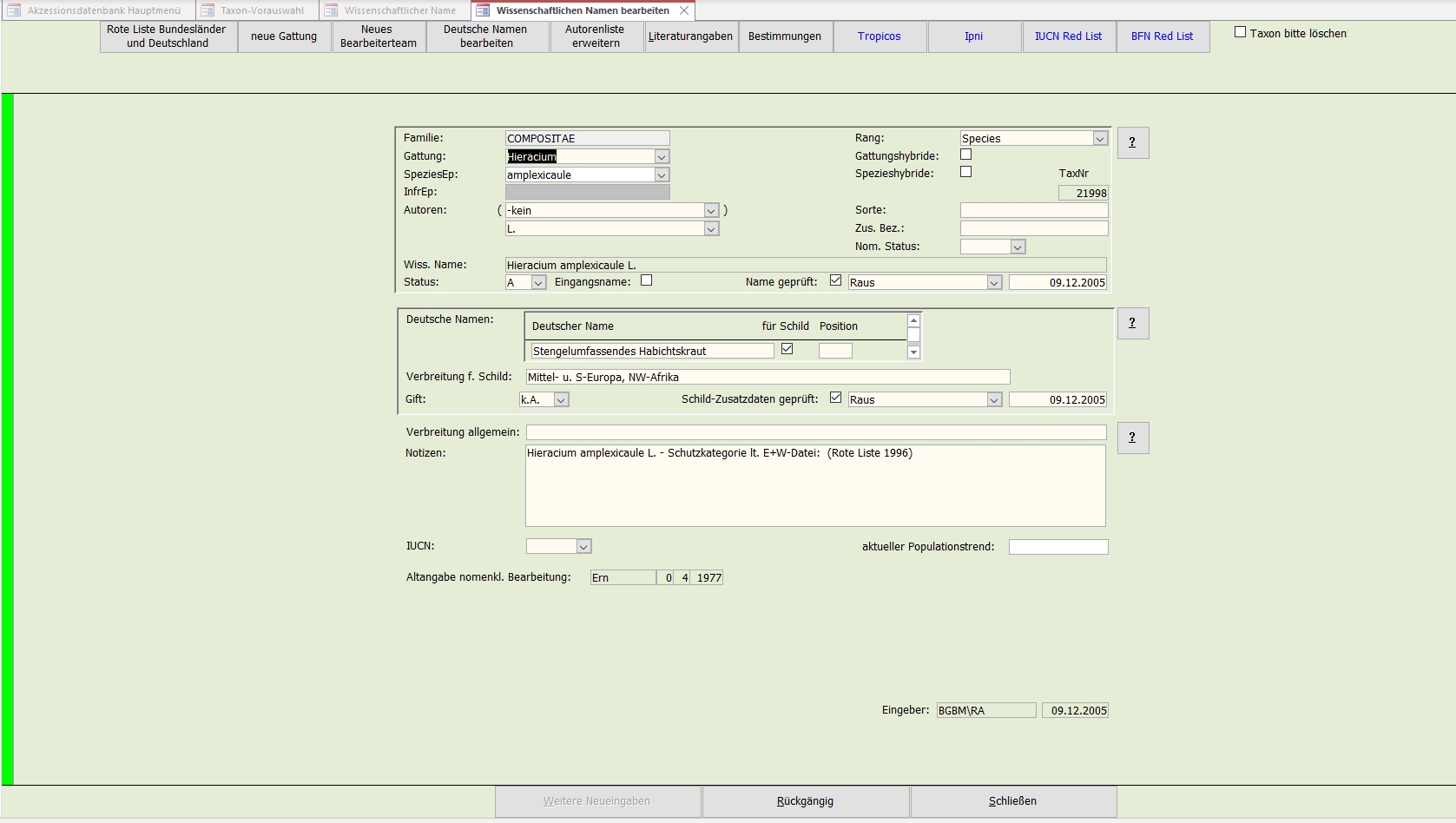Tick the Eingangsname checkbox
Screen dimensions: 1456x823
pyautogui.click(x=646, y=280)
